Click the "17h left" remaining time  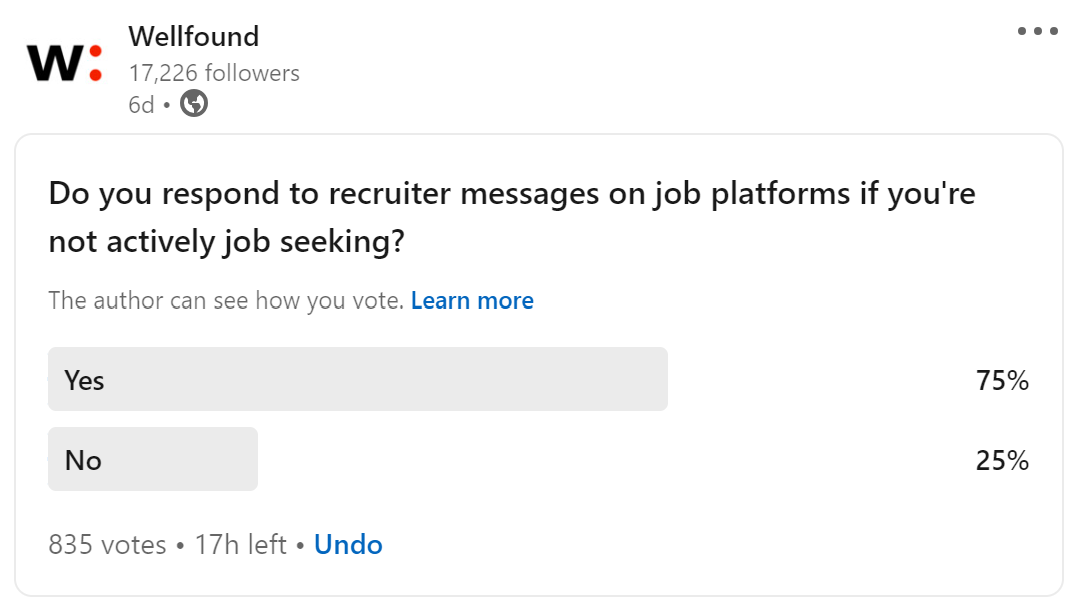point(241,545)
